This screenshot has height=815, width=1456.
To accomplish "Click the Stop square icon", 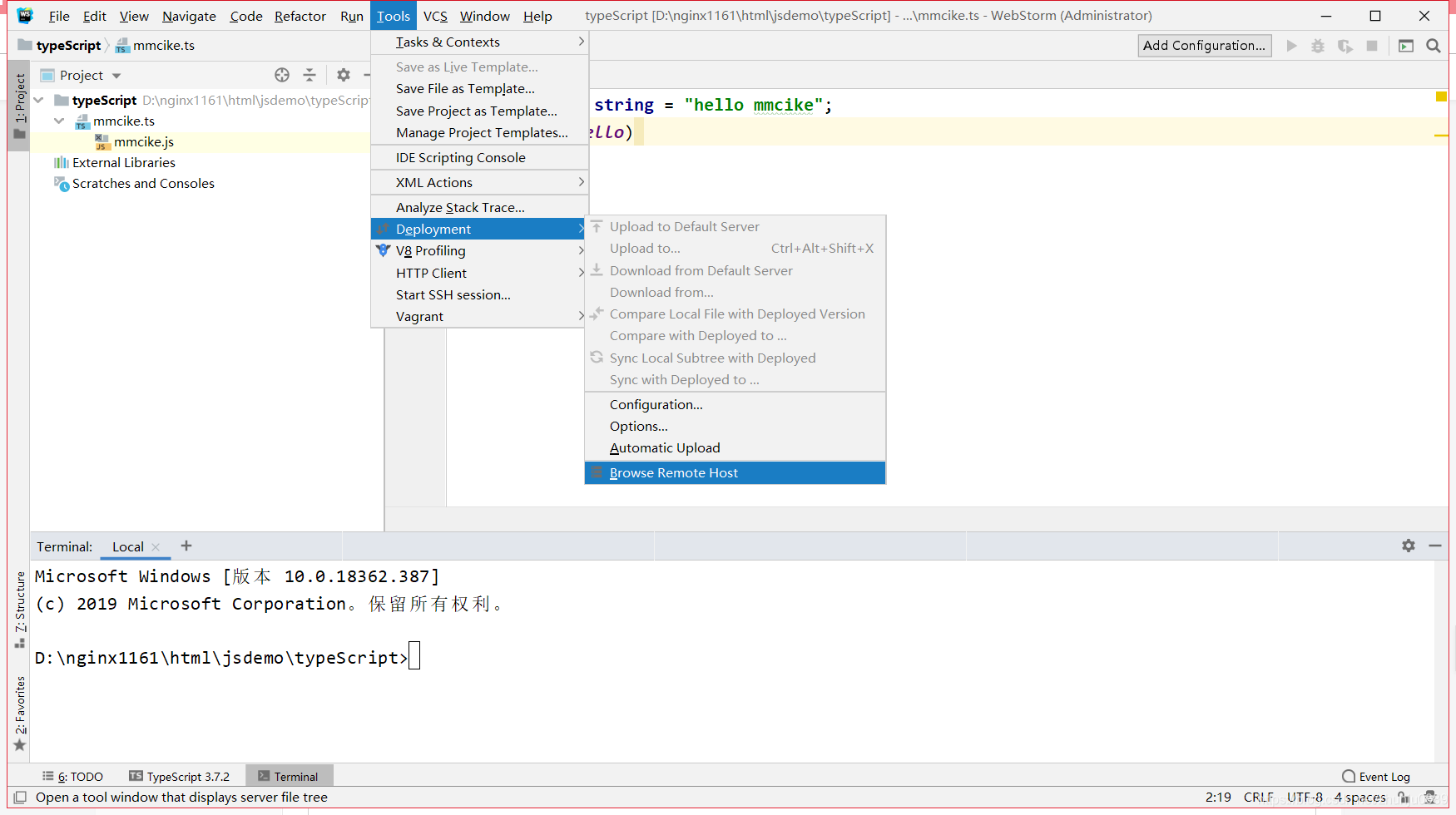I will pos(1372,46).
